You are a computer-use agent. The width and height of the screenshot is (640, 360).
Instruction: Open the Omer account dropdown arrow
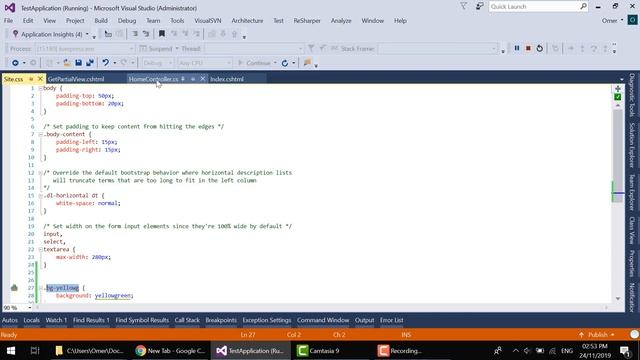point(622,20)
